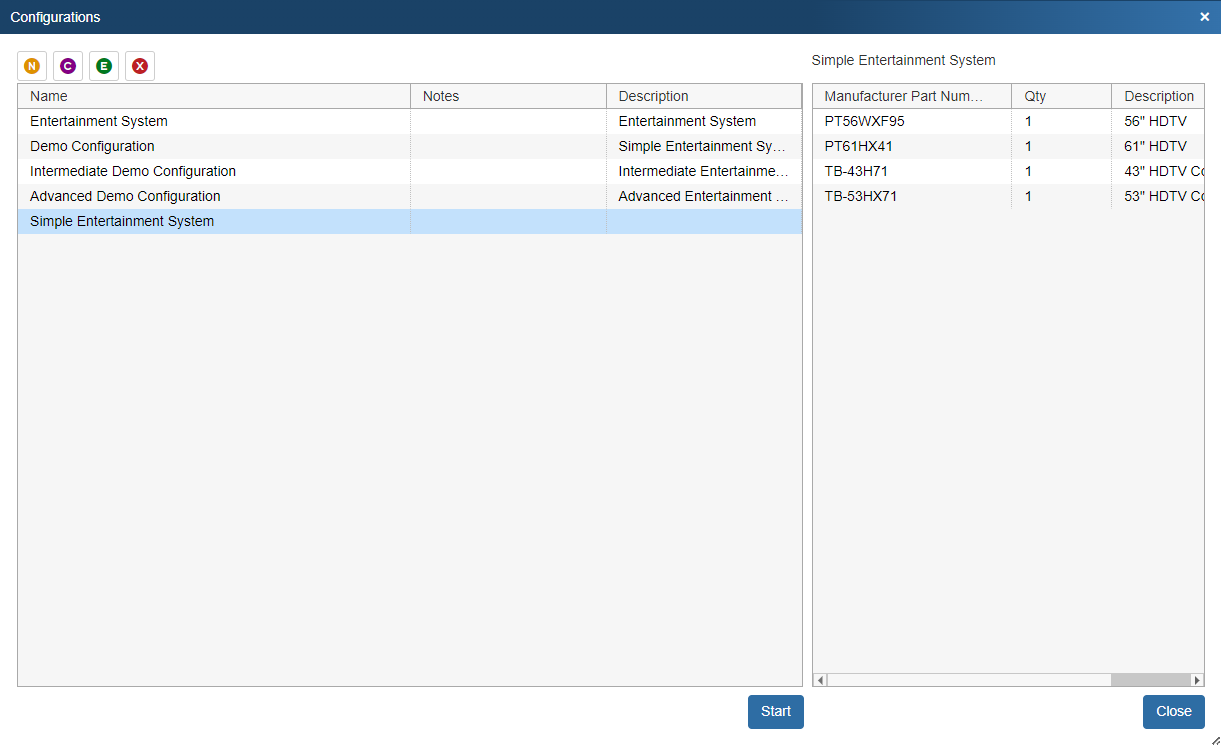Click the Notes column header
The image size is (1221, 746).
[x=508, y=96]
